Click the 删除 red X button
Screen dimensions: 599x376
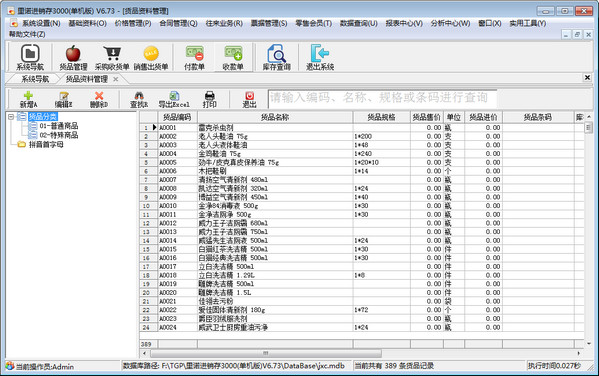(x=99, y=99)
